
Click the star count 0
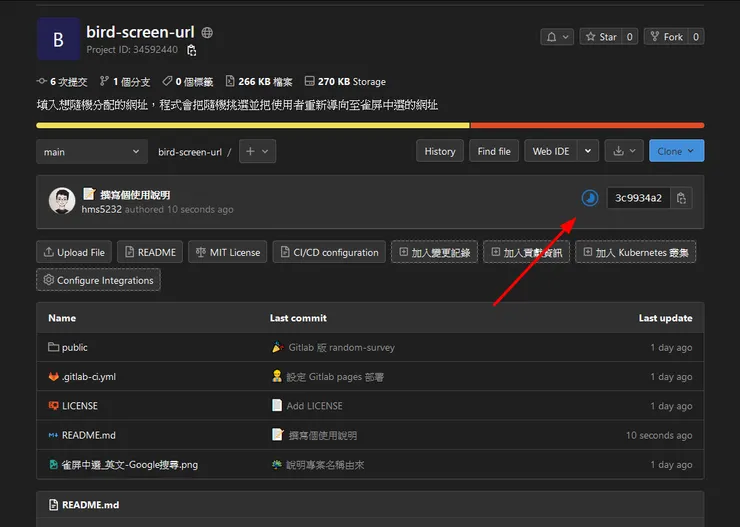click(630, 37)
